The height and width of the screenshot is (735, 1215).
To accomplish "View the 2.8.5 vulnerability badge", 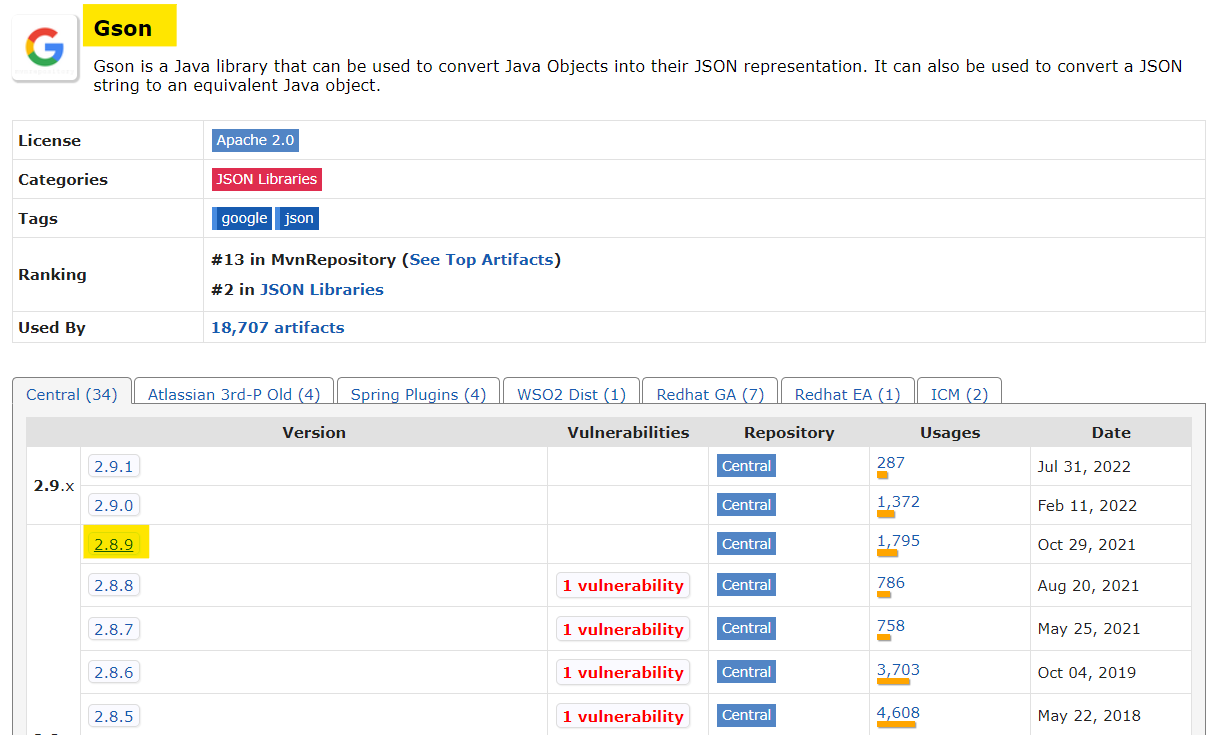I will pyautogui.click(x=623, y=716).
